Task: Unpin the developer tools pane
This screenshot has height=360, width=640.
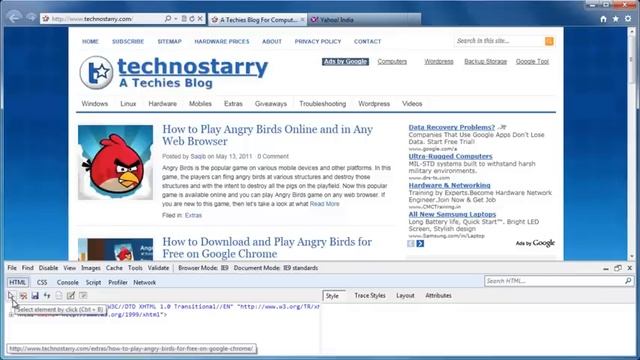Action: [x=618, y=268]
